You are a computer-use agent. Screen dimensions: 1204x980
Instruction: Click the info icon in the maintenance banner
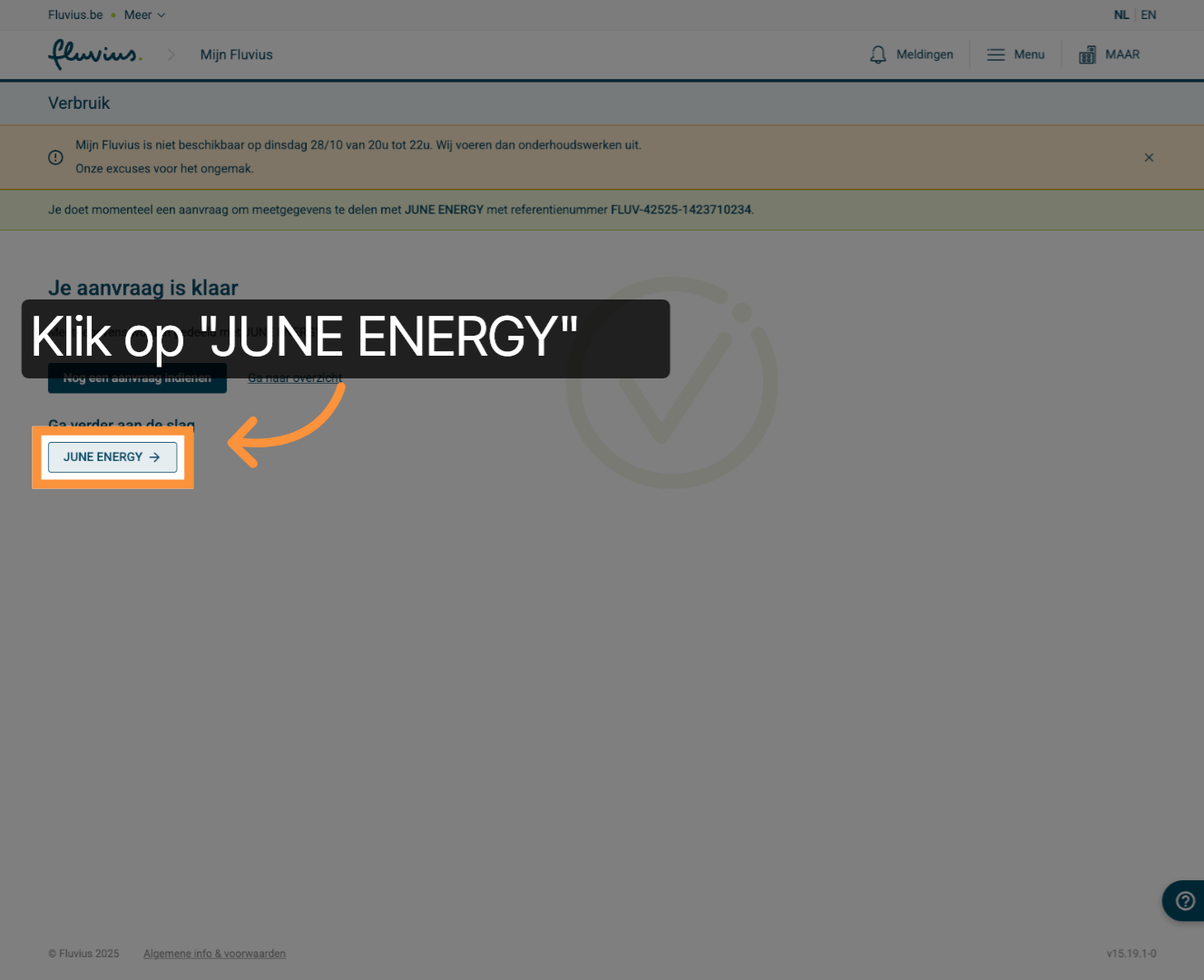pyautogui.click(x=55, y=157)
